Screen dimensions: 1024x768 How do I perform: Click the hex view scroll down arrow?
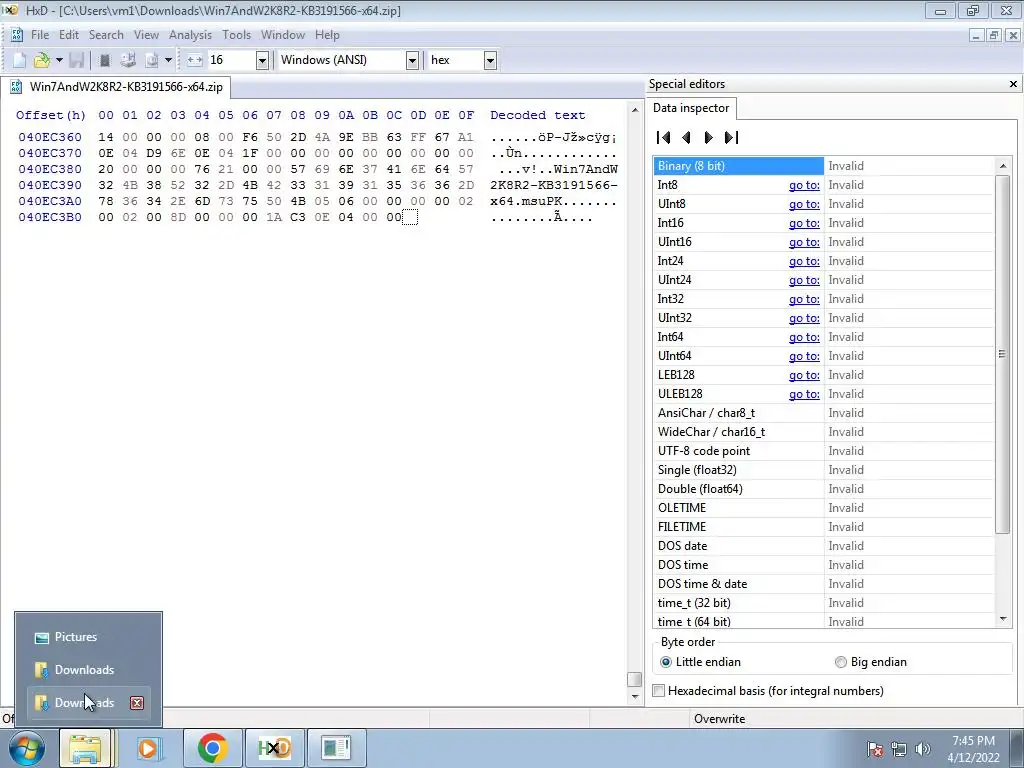coord(635,696)
